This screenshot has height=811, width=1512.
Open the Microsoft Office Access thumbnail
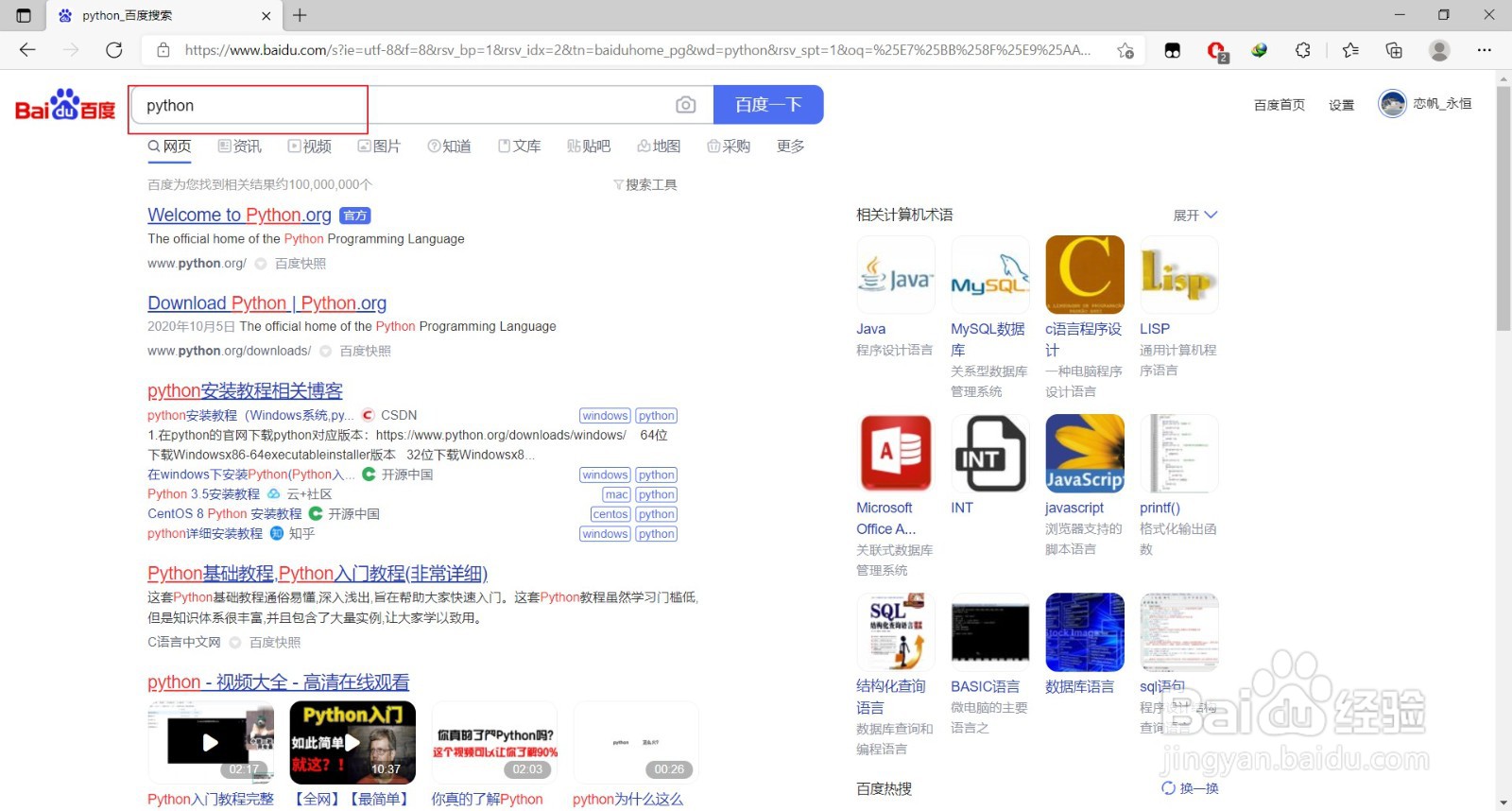(x=896, y=454)
